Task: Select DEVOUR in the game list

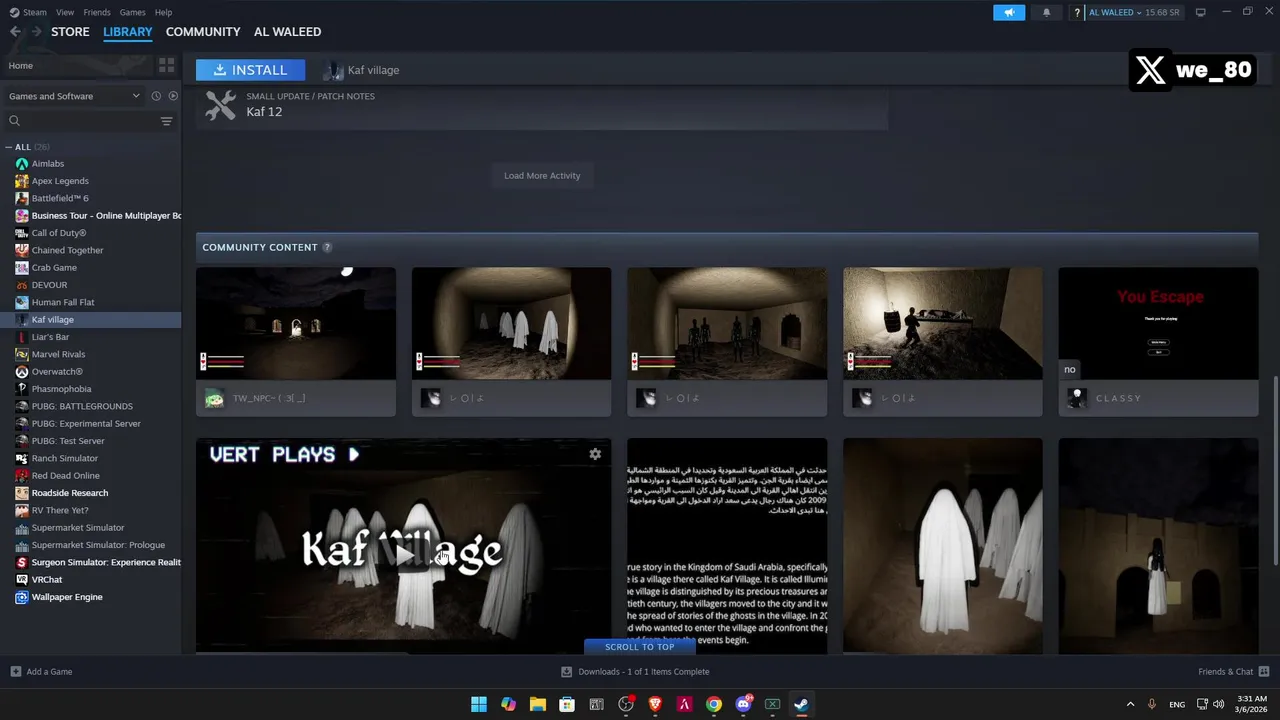Action: (90, 285)
